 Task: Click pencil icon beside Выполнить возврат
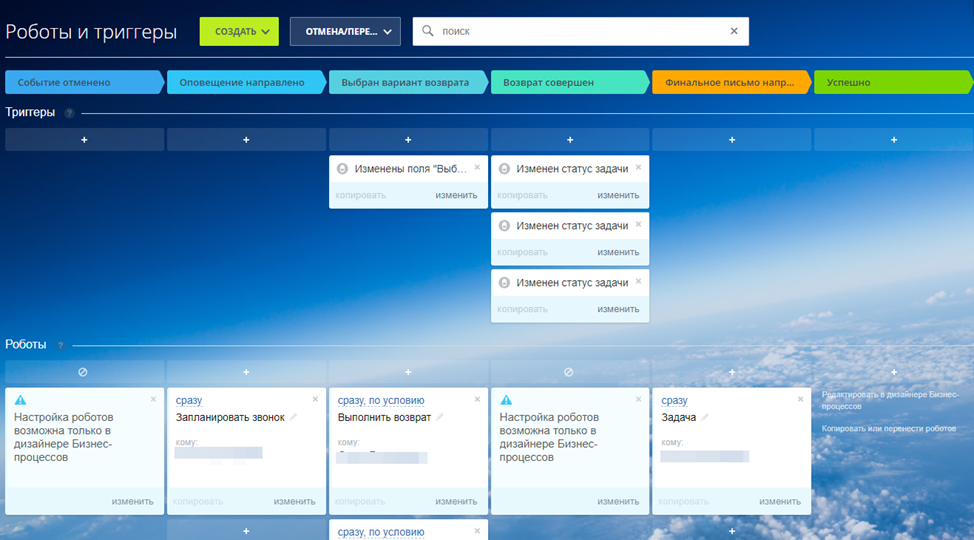pos(440,417)
